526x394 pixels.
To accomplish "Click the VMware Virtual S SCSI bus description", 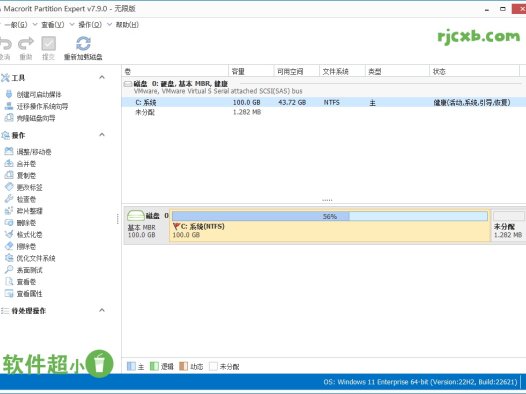I will point(218,91).
